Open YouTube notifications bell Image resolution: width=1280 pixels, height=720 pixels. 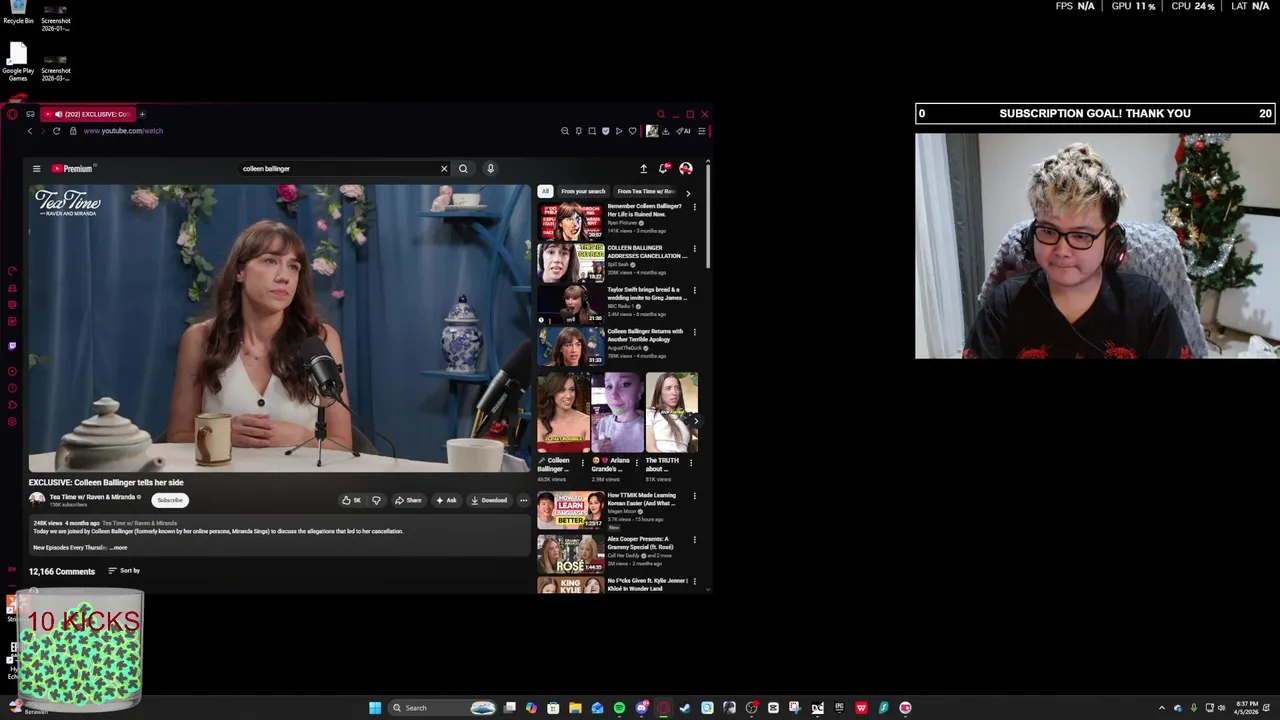(663, 169)
